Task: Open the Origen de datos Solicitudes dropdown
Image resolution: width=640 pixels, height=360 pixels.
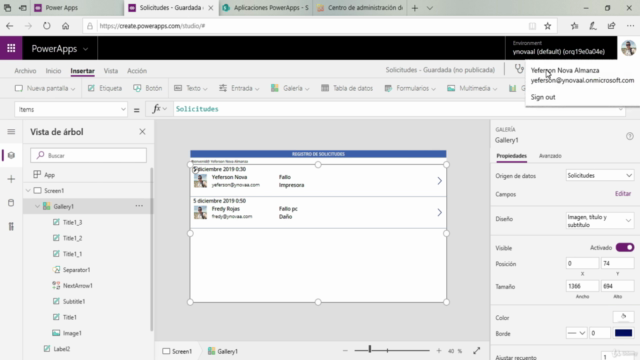Action: click(599, 176)
